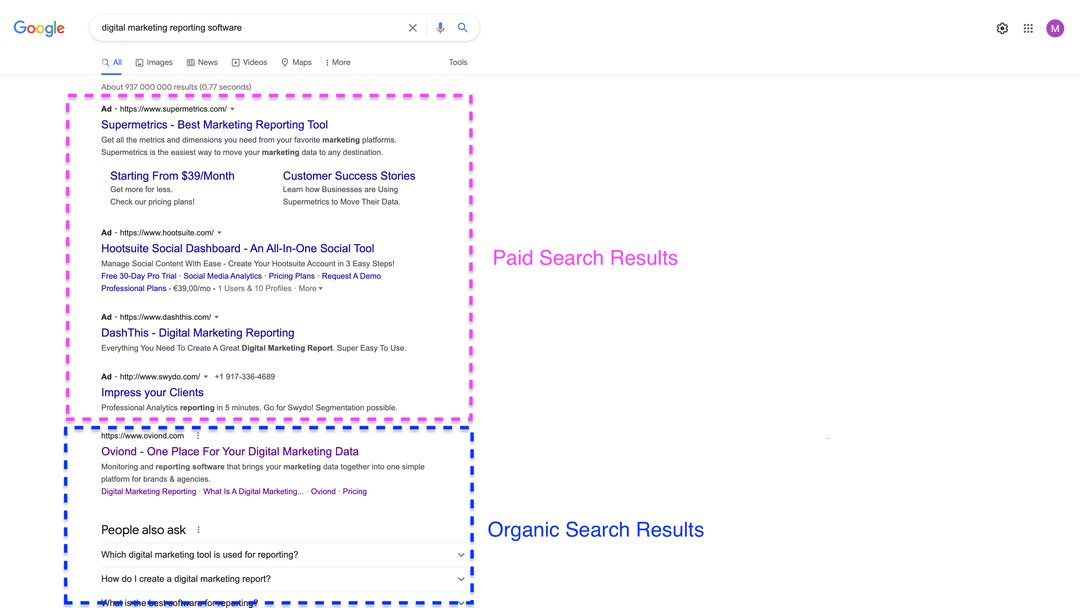Expand More under Hootsuite Professional Plans
Screen dimensions: 1080x608
pos(311,289)
